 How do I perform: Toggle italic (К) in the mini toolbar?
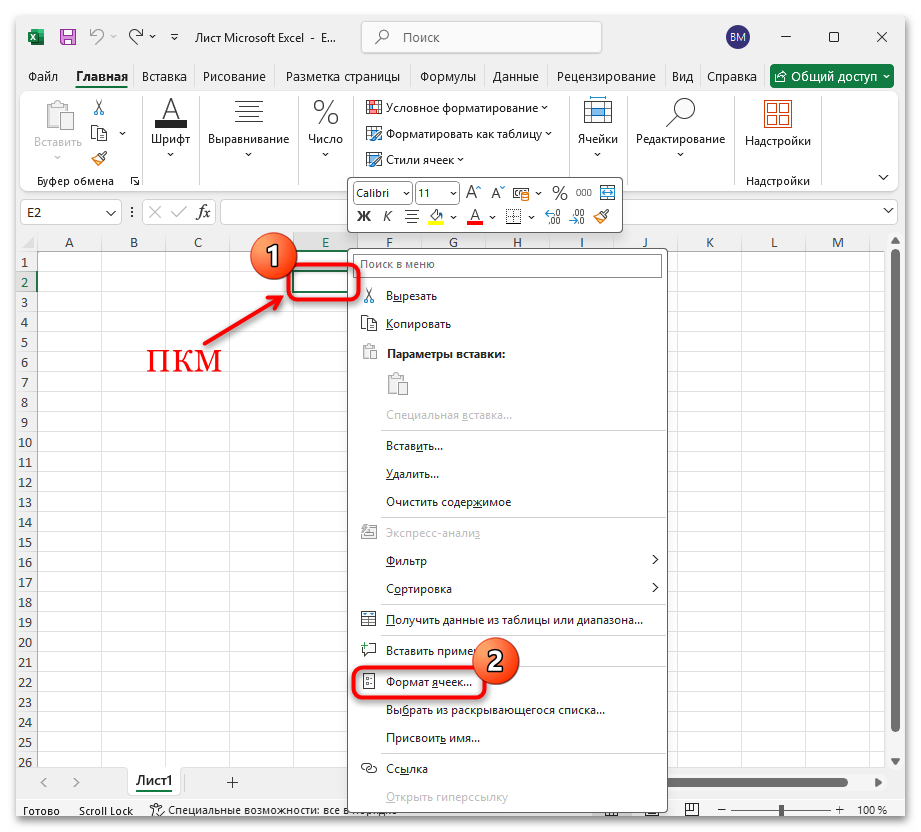coord(387,216)
